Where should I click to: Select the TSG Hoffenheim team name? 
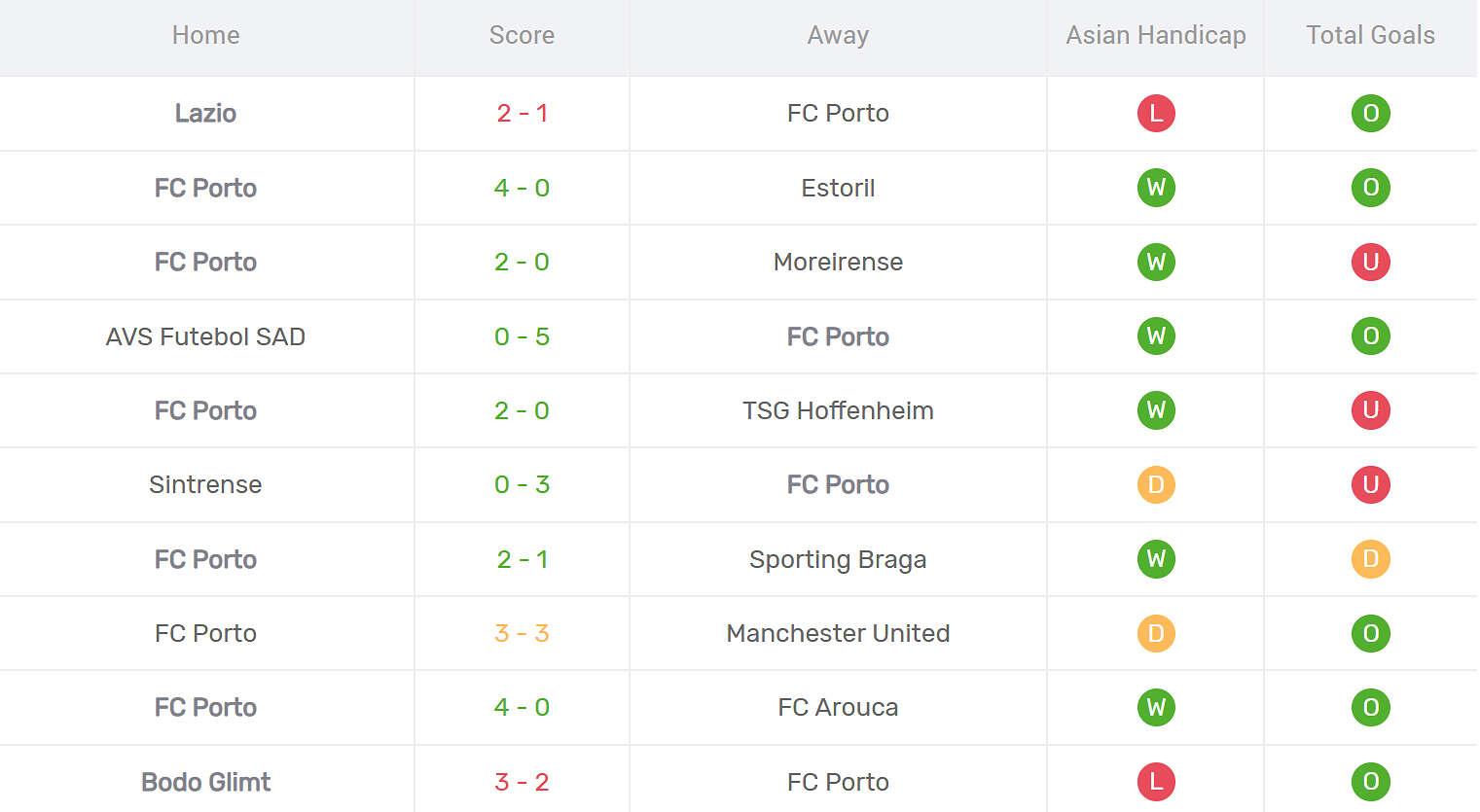[x=838, y=410]
